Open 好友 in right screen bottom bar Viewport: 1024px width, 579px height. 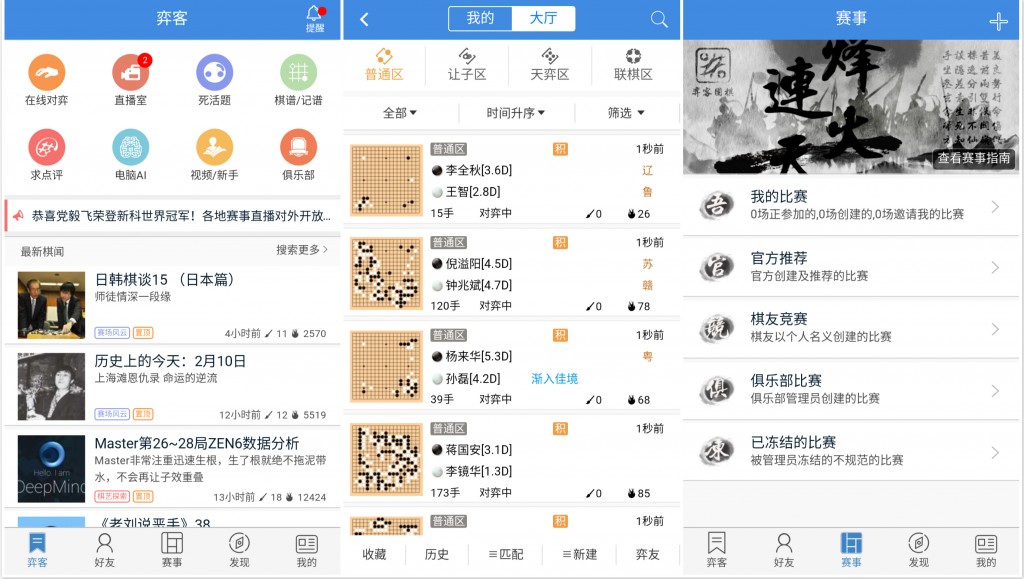(784, 550)
